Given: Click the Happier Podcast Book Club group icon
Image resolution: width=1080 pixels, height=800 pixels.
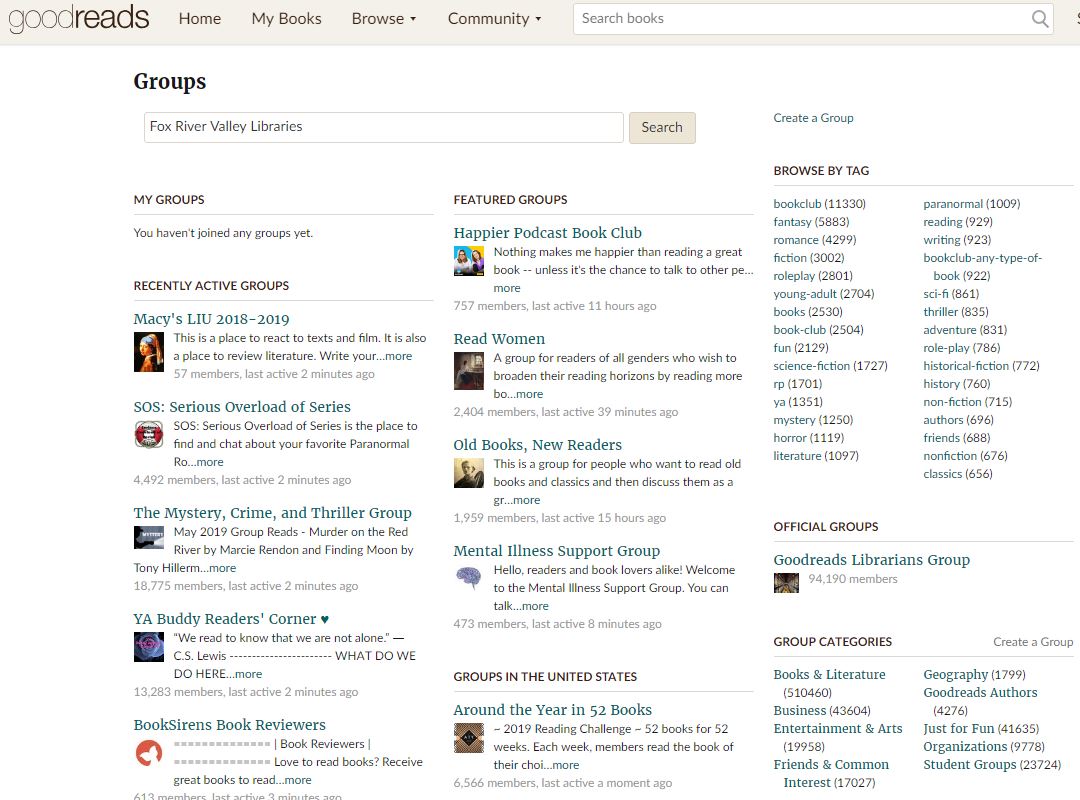Looking at the screenshot, I should click(468, 261).
